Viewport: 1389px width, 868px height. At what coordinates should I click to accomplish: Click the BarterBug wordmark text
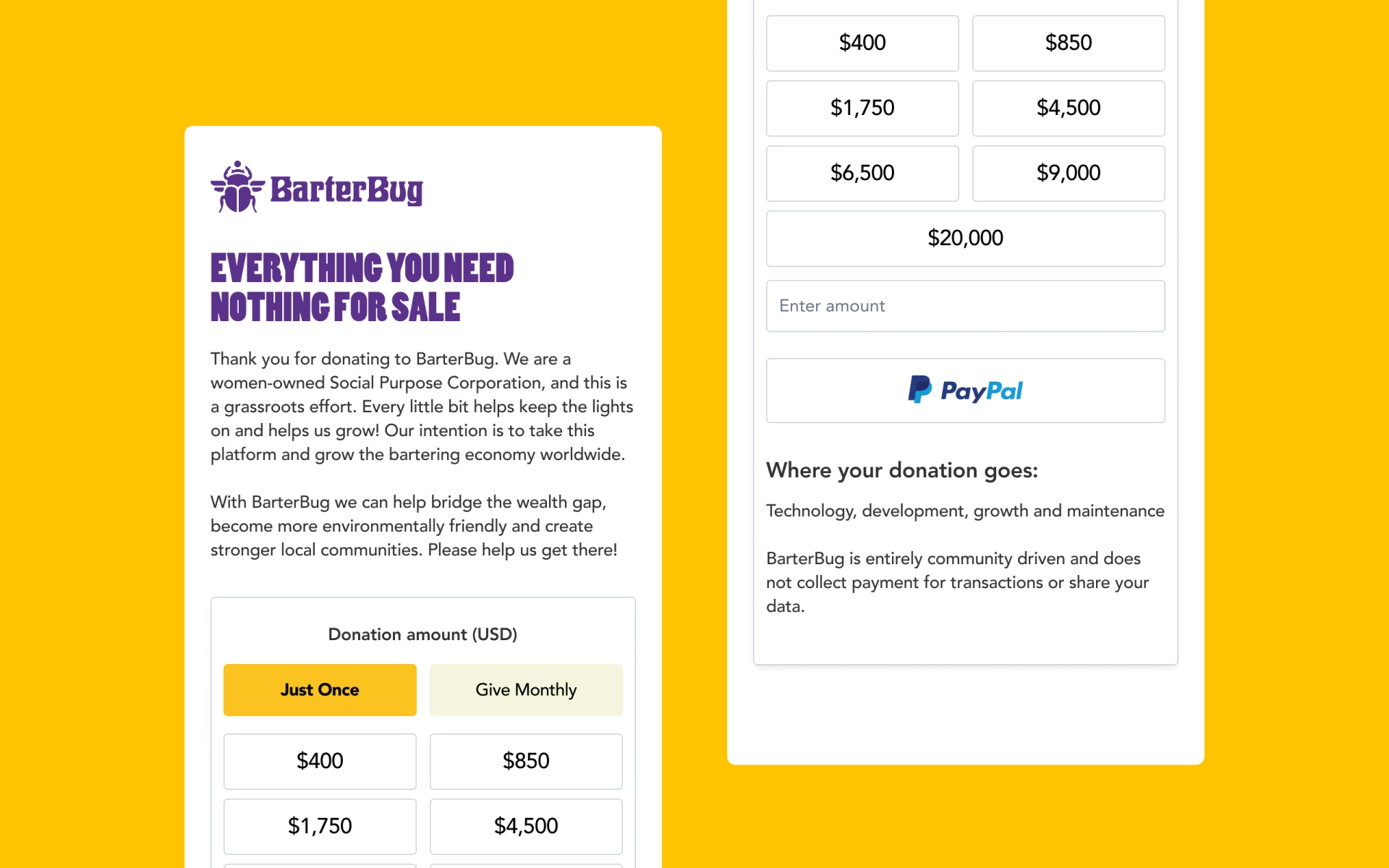(347, 190)
